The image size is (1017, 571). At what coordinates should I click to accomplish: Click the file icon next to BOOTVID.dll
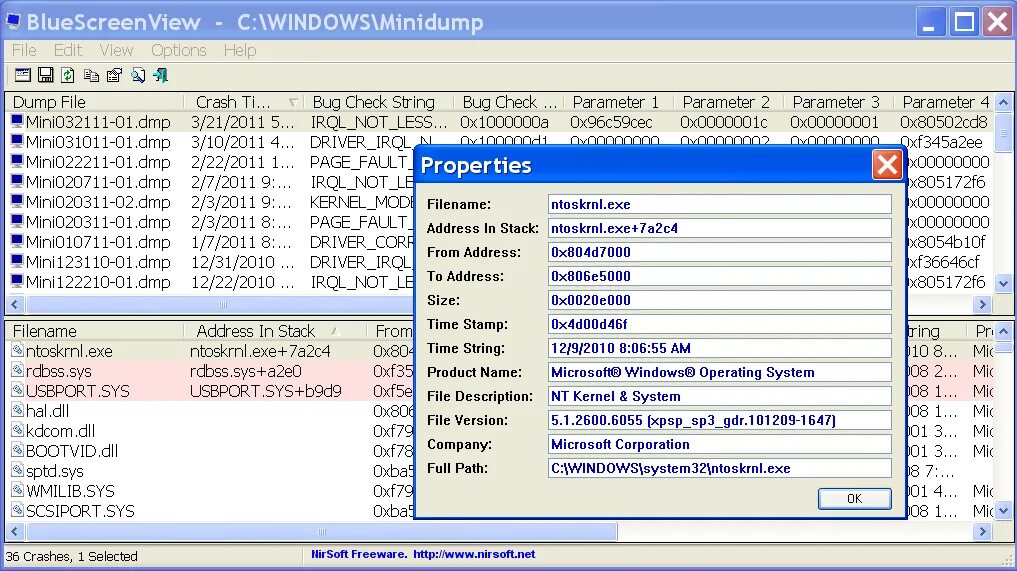(x=18, y=450)
